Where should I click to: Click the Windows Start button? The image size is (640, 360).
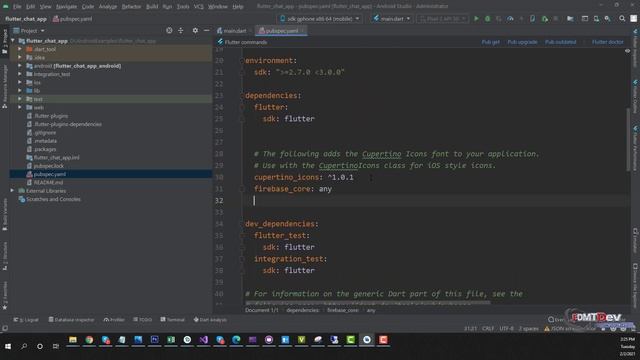click(x=8, y=346)
